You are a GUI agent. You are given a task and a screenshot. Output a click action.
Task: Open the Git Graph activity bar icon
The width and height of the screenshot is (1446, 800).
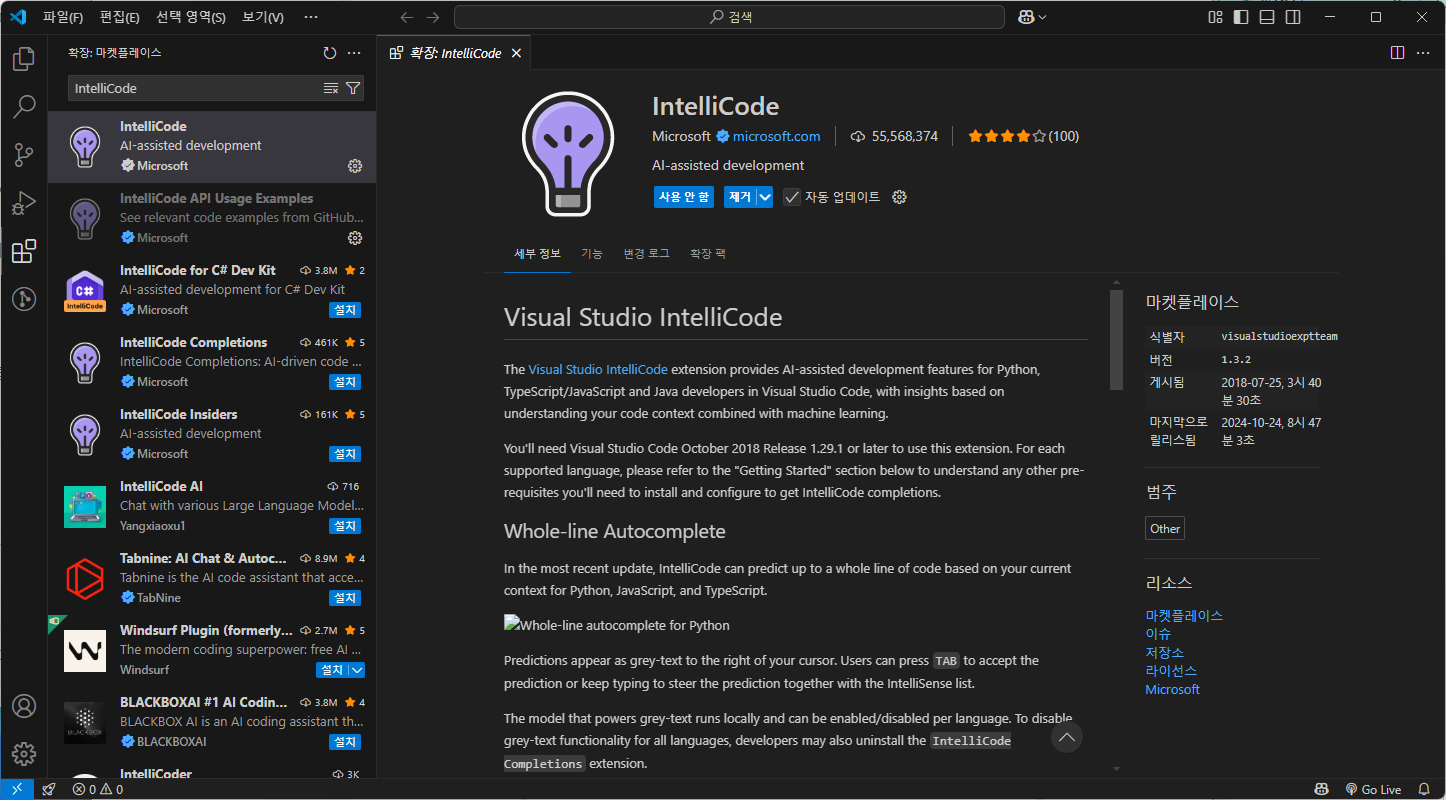coord(24,299)
